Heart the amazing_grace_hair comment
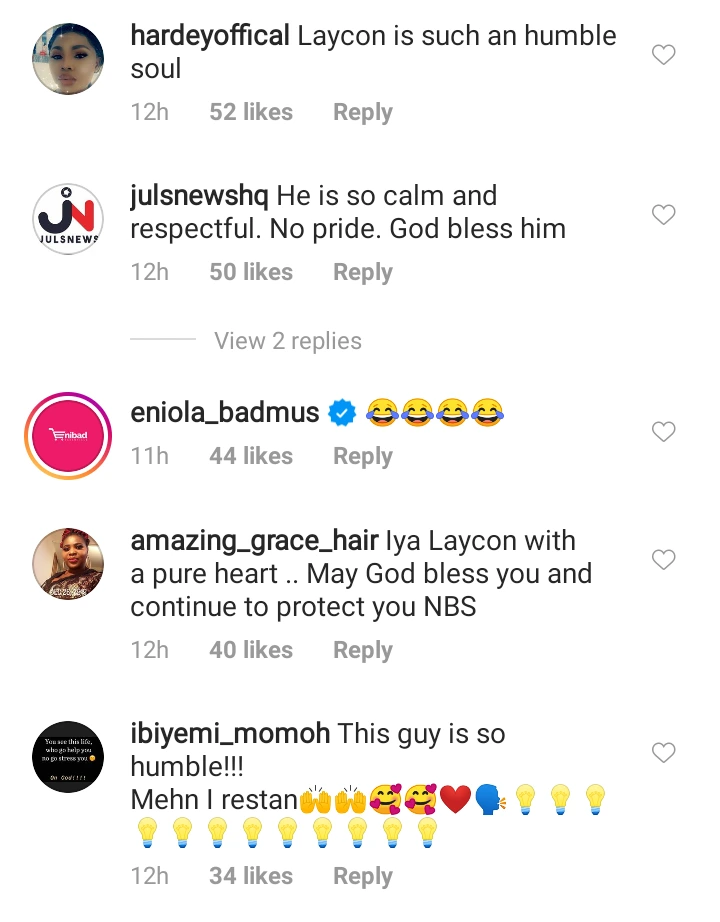This screenshot has width=720, height=922. coord(664,559)
